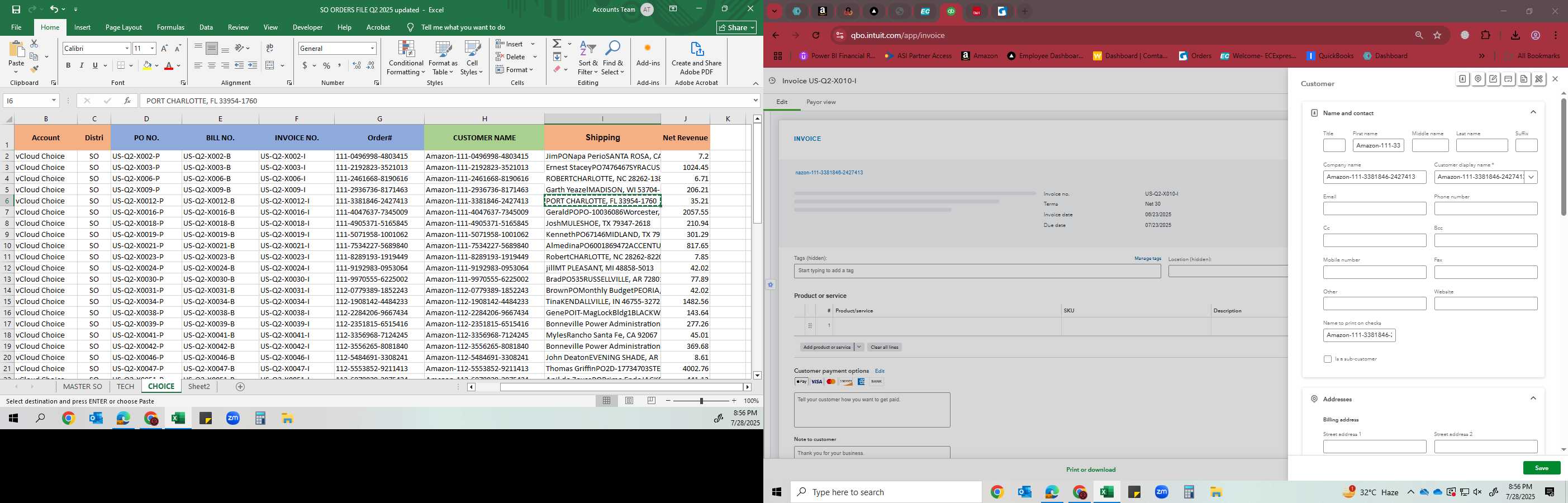The image size is (1568, 503).
Task: Click the Share button in Excel
Action: coord(736,27)
